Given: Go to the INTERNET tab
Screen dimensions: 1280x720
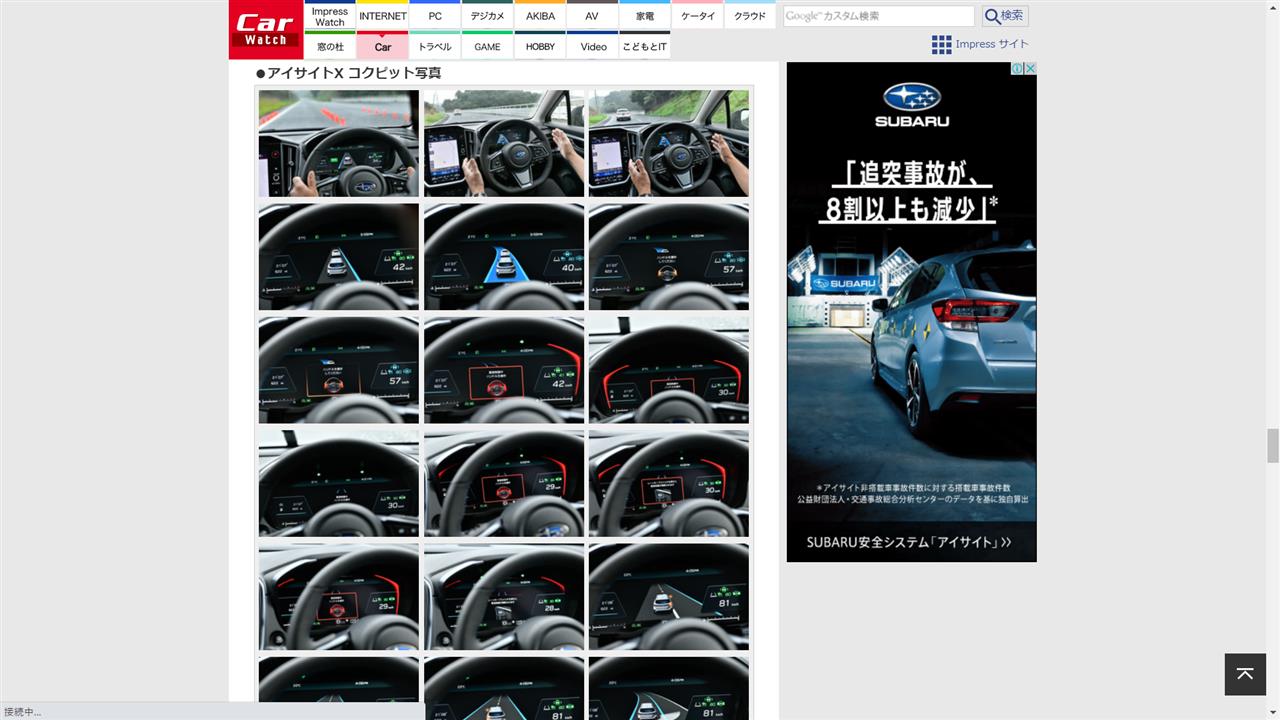Looking at the screenshot, I should [383, 16].
